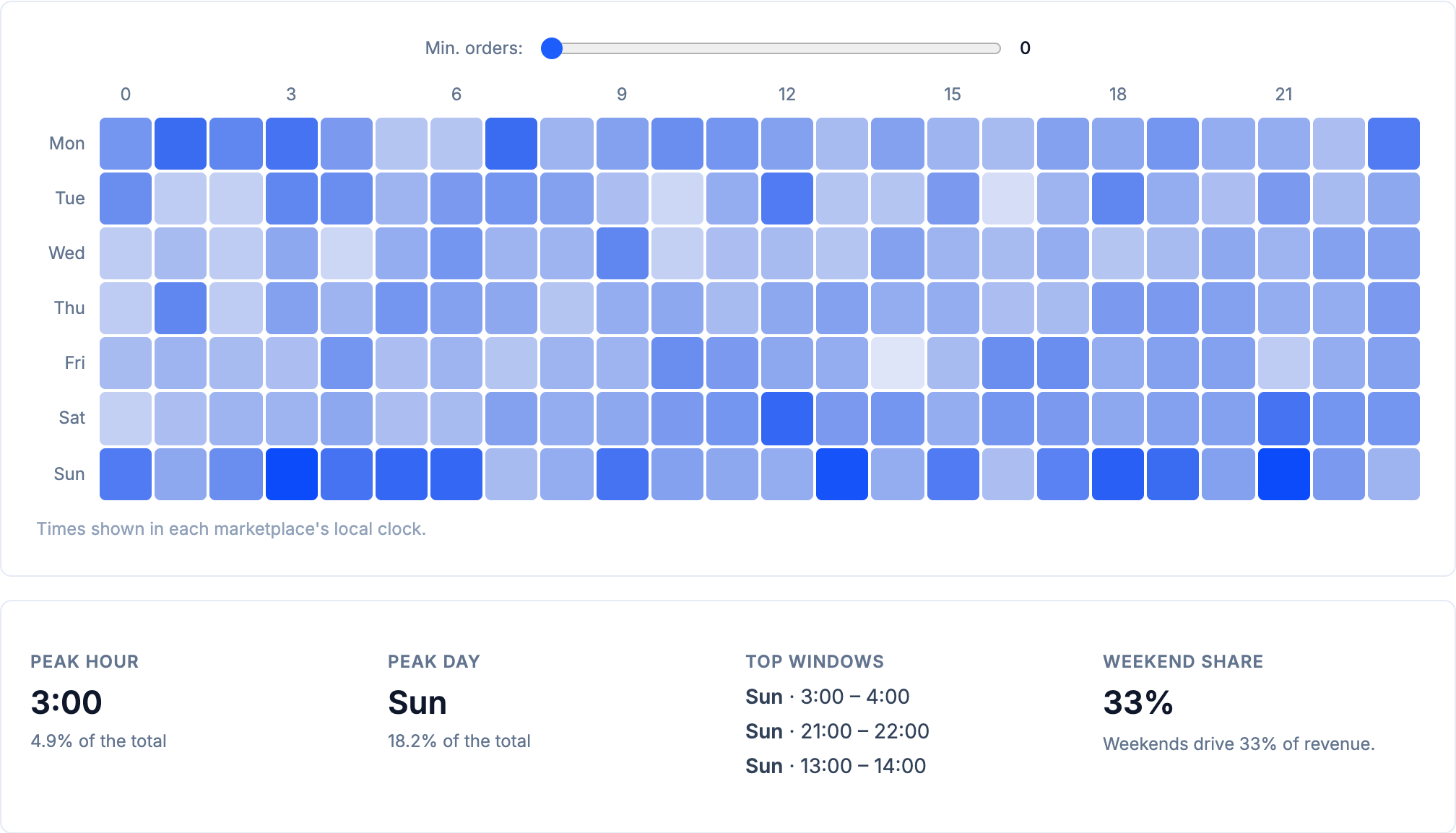Click the Tuesday 12:00 heatmap cell

pos(787,199)
